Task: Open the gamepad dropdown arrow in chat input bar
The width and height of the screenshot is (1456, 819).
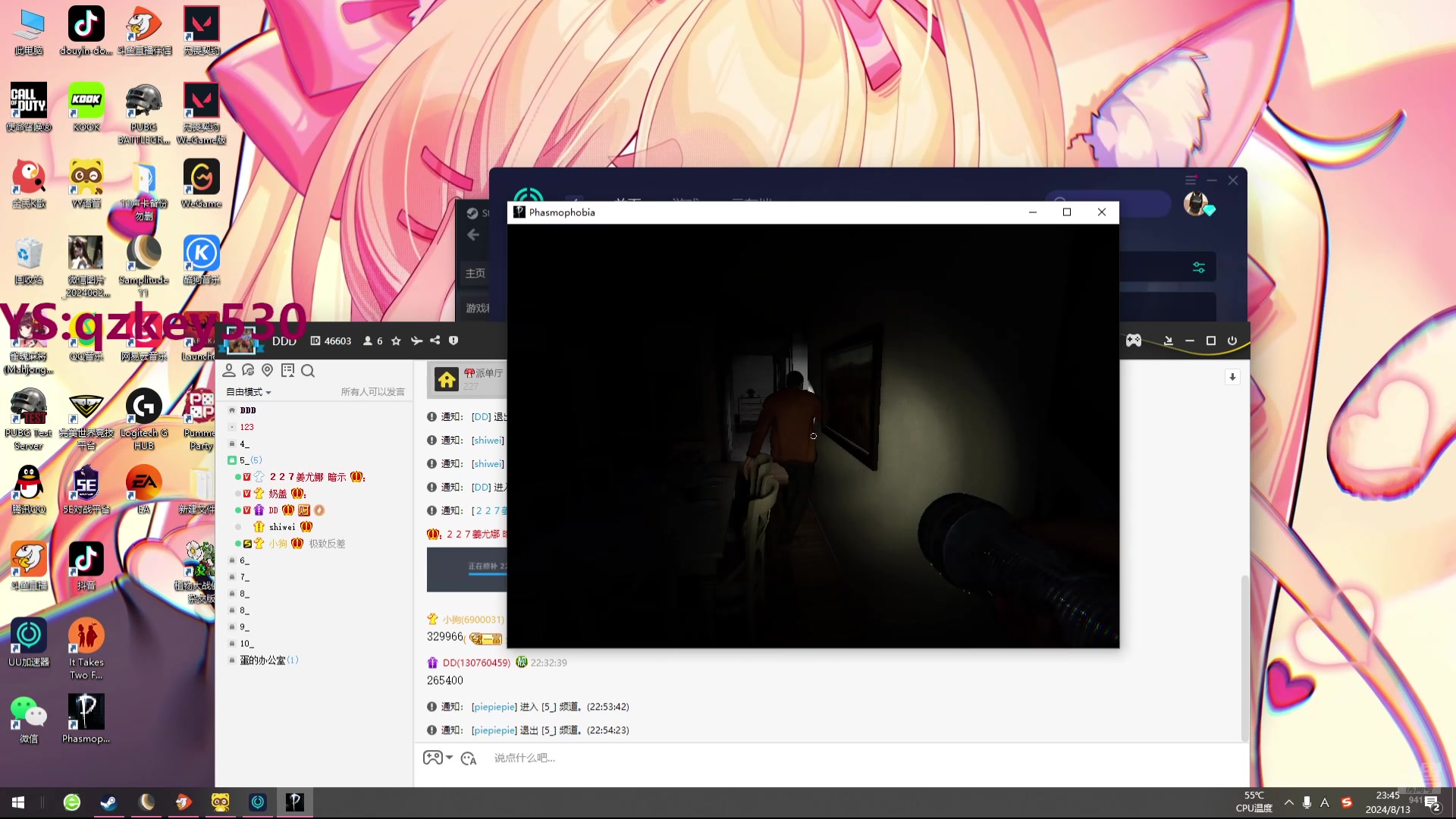Action: pyautogui.click(x=449, y=758)
